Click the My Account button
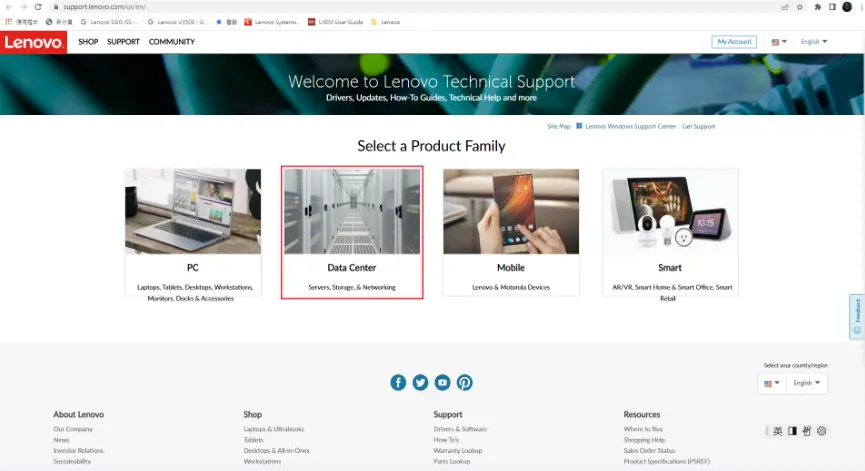Image resolution: width=865 pixels, height=471 pixels. pos(734,42)
